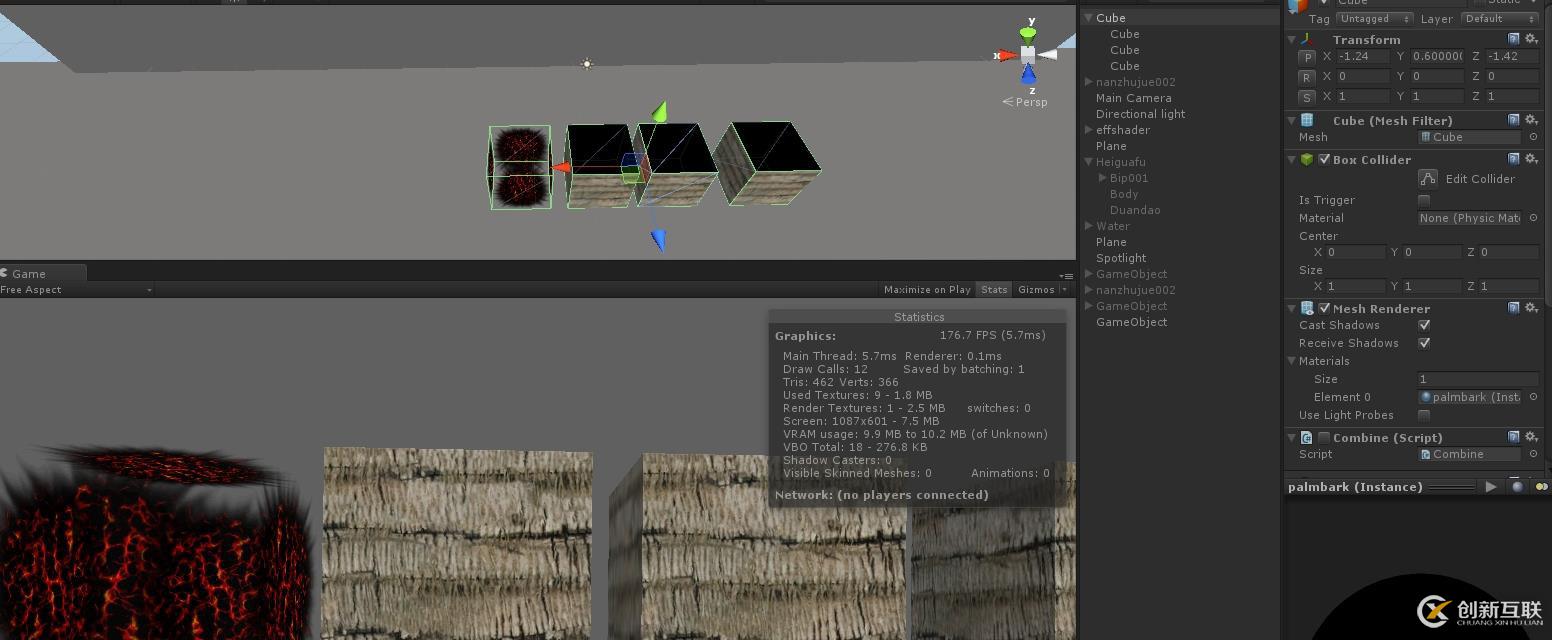Open the Layer Default dropdown
The width and height of the screenshot is (1552, 640).
click(1499, 18)
